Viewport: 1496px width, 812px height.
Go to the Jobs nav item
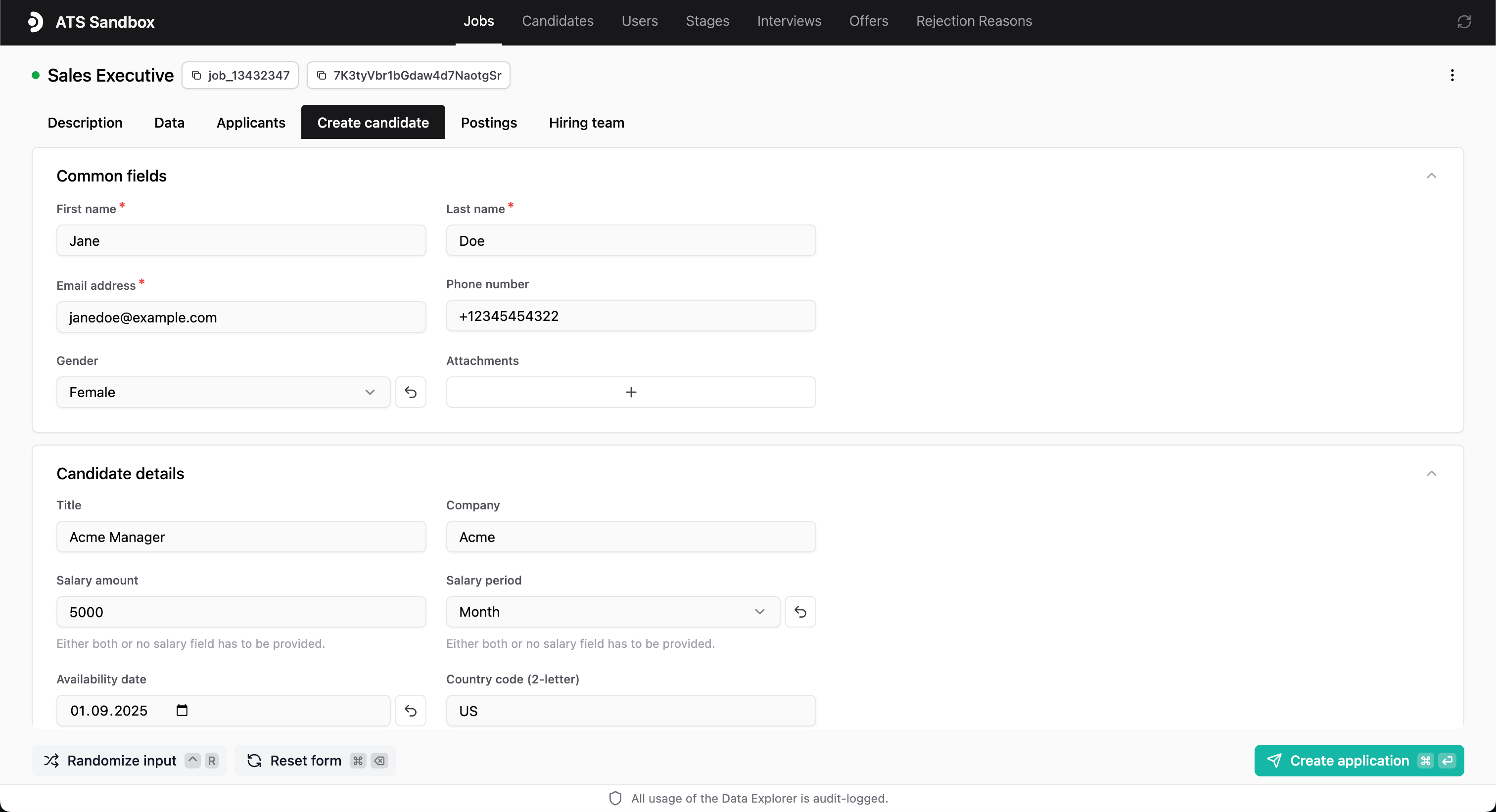click(478, 21)
